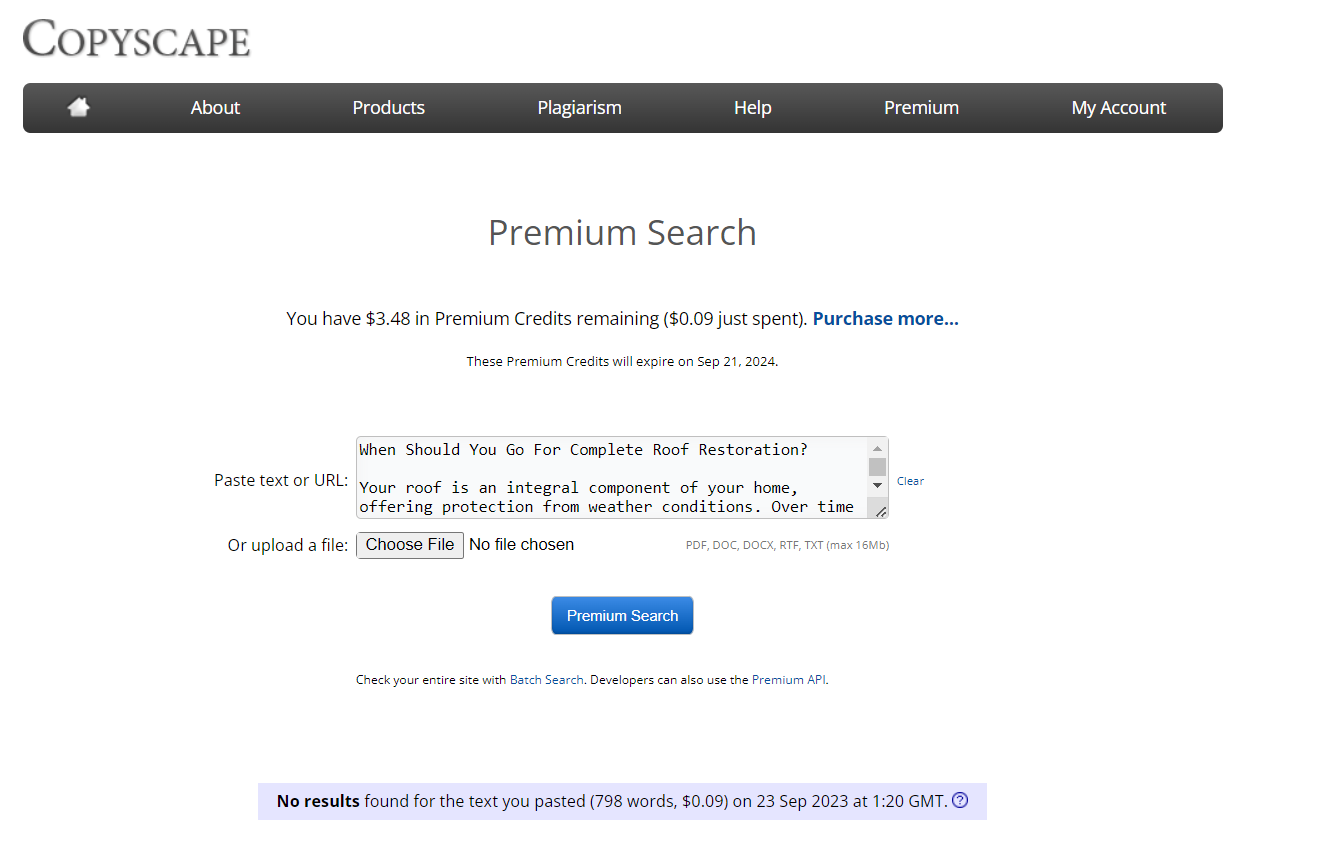Run the Premium Search button
This screenshot has height=858, width=1324.
pos(622,616)
